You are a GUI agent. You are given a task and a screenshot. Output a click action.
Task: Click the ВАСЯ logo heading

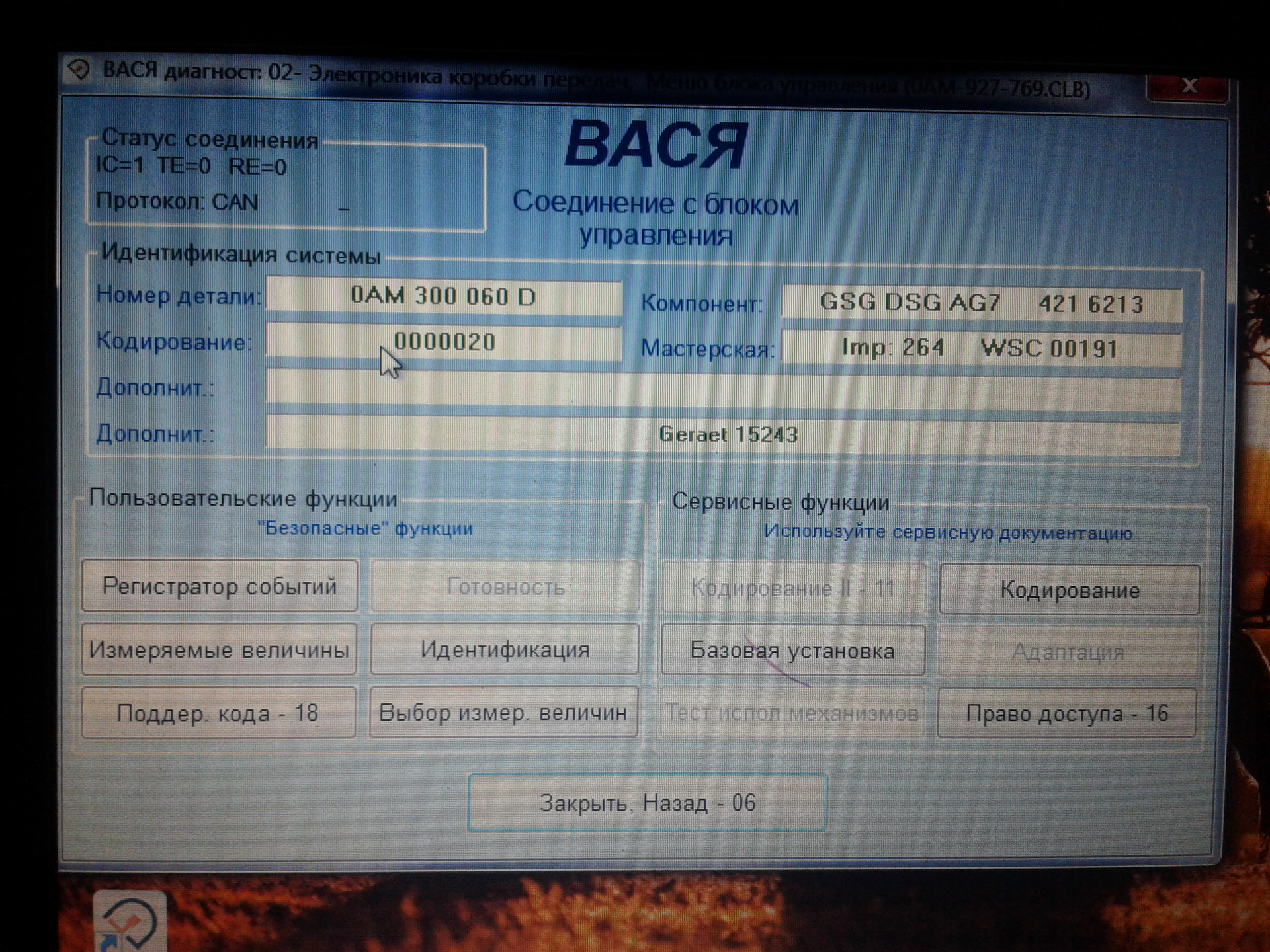click(x=656, y=144)
